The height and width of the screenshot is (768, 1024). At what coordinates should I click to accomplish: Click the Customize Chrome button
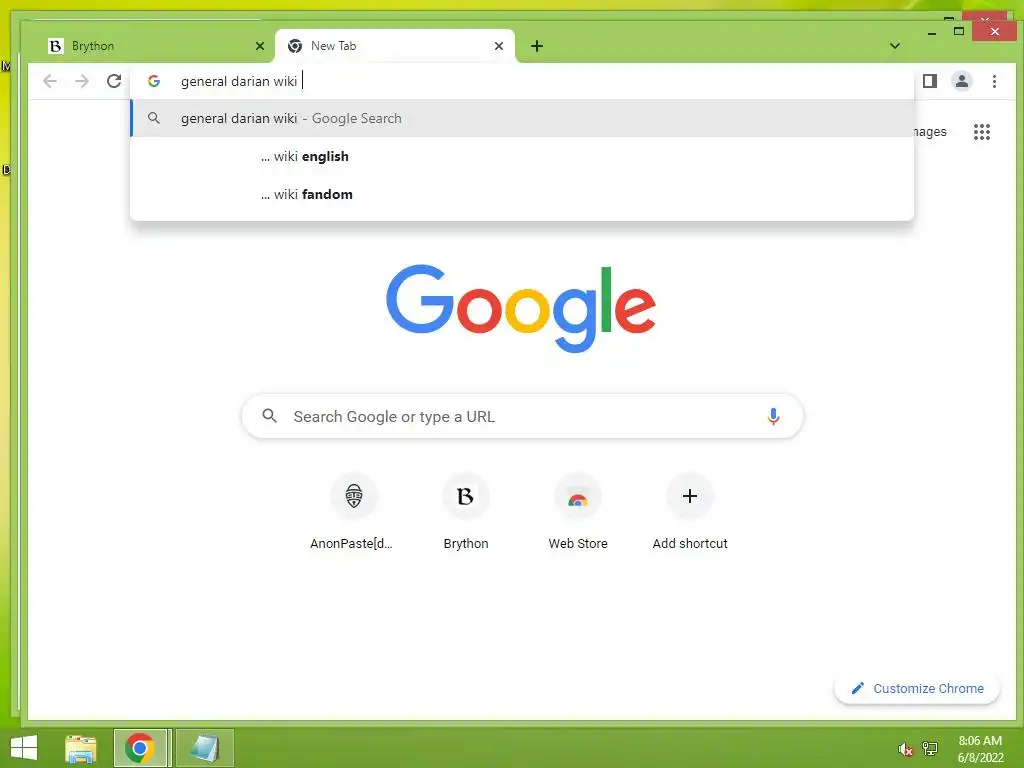[x=917, y=688]
